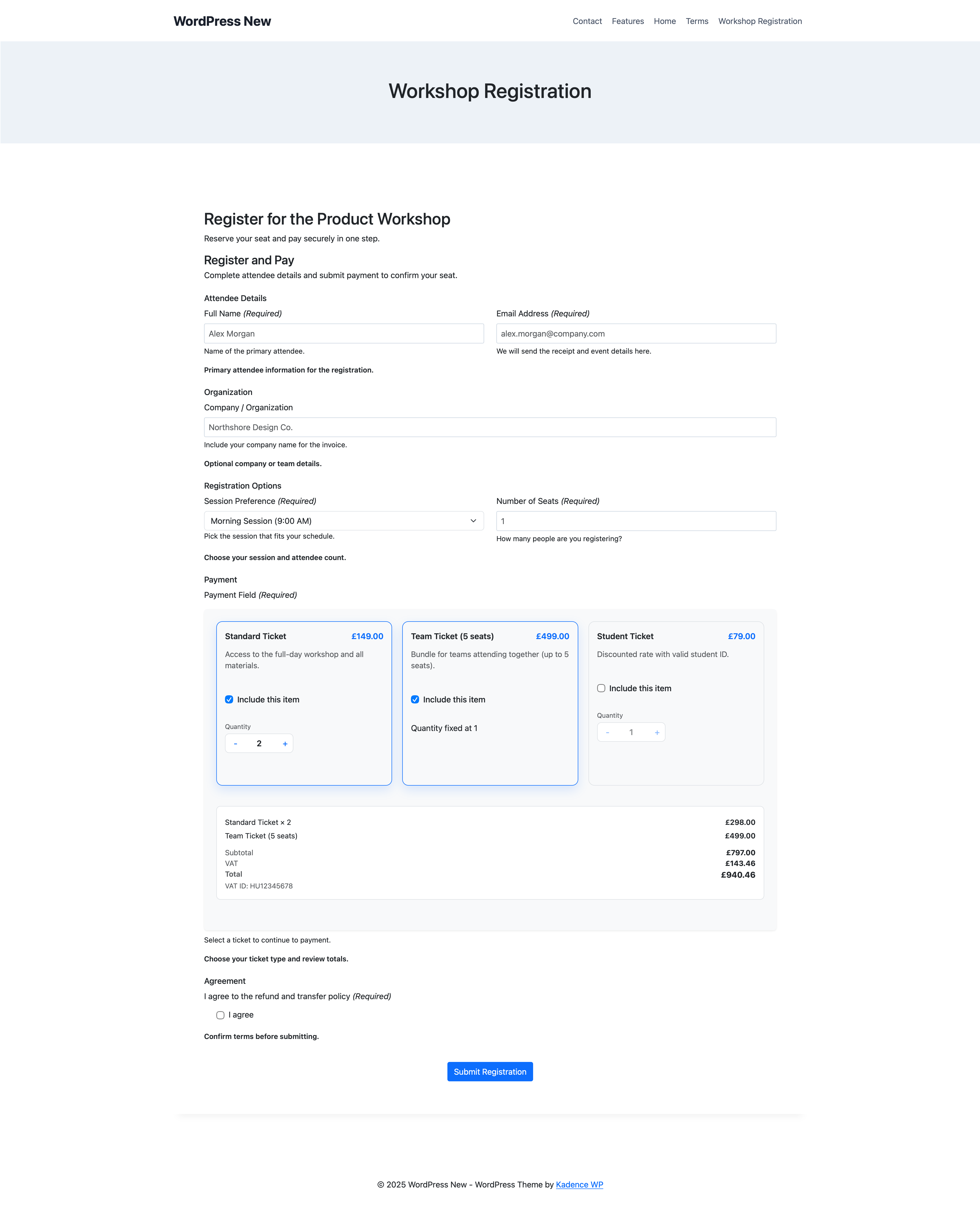Open the Terms page from navigation

click(697, 21)
